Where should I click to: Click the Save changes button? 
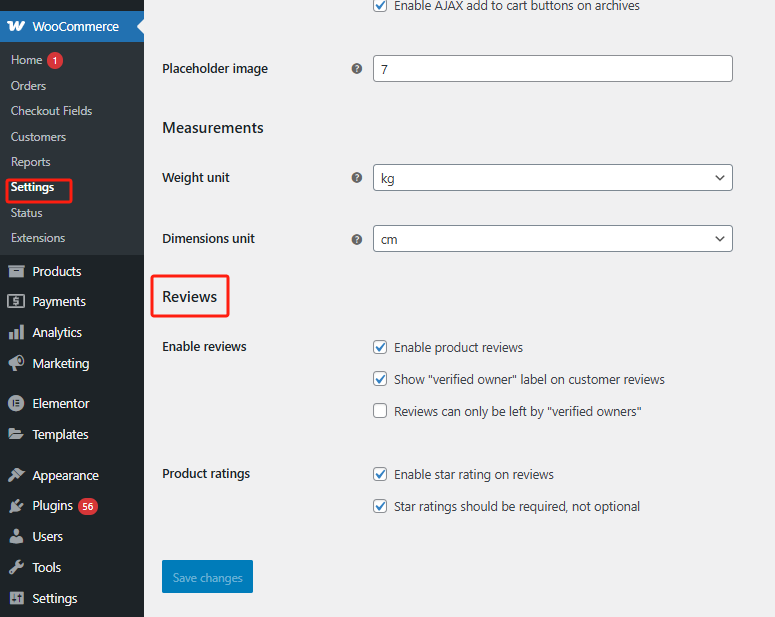pyautogui.click(x=207, y=577)
